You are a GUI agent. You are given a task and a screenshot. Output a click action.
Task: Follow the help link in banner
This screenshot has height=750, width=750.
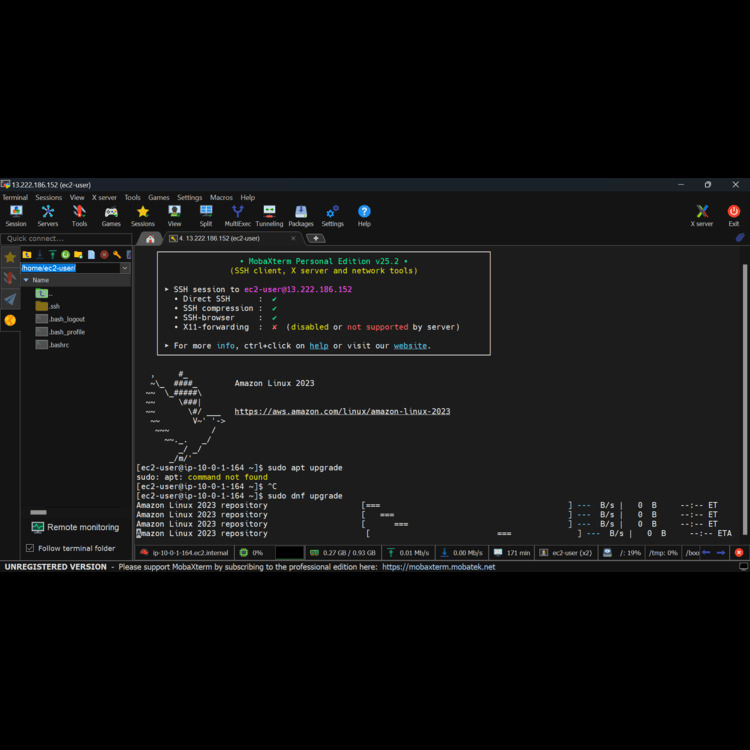[319, 346]
